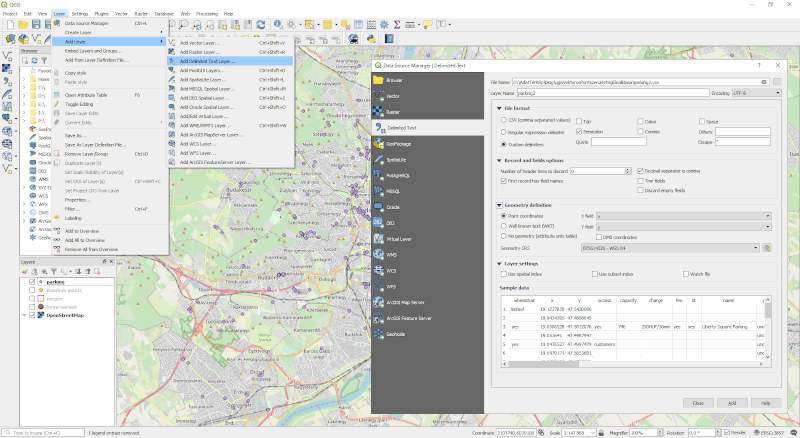Screen dimensions: 800x438
Task: Toggle visibility of the parking layer
Action: coord(32,282)
